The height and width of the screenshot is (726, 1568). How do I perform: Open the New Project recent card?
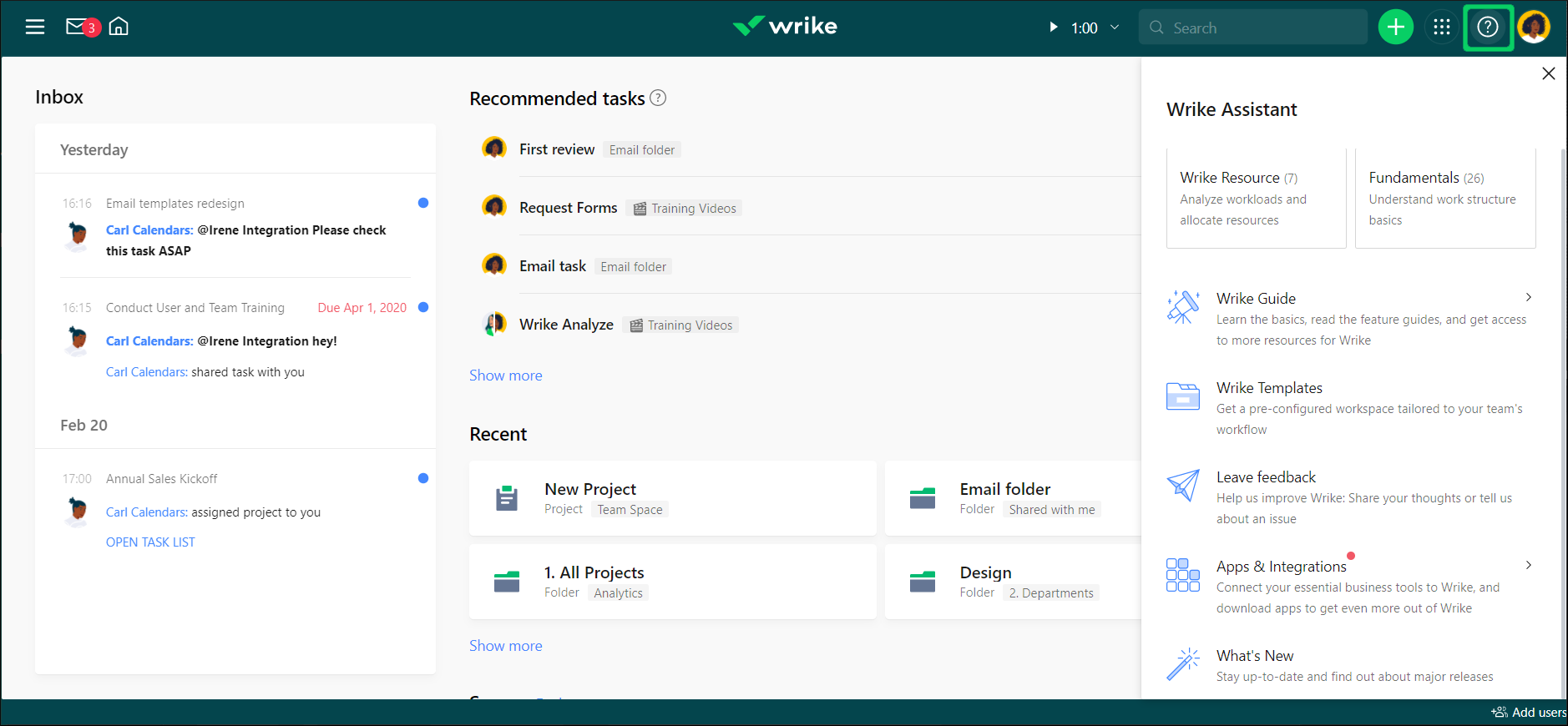click(x=673, y=498)
